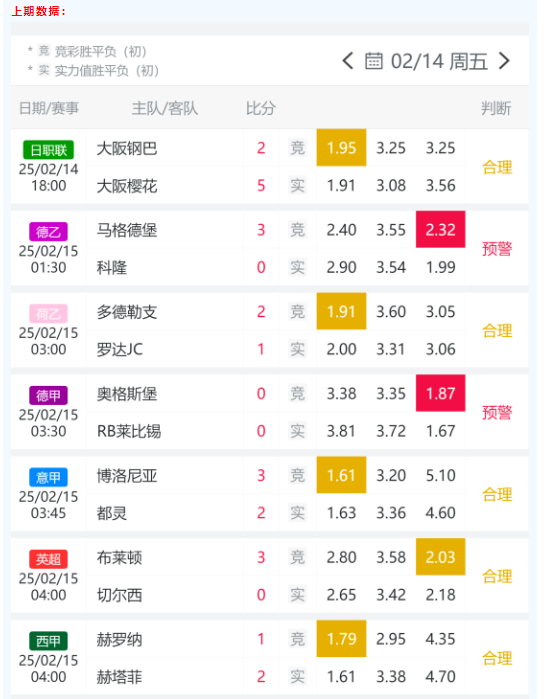This screenshot has width=547, height=699.
Task: Click the 德乙 league badge
Action: coord(48,232)
